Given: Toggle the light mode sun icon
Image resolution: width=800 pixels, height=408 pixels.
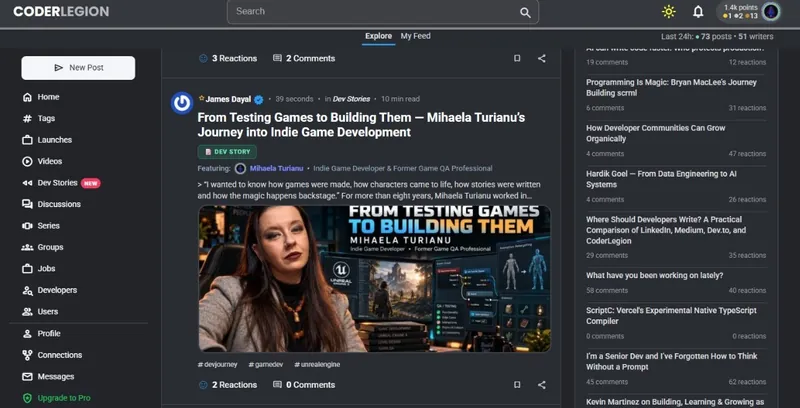Looking at the screenshot, I should (x=668, y=12).
